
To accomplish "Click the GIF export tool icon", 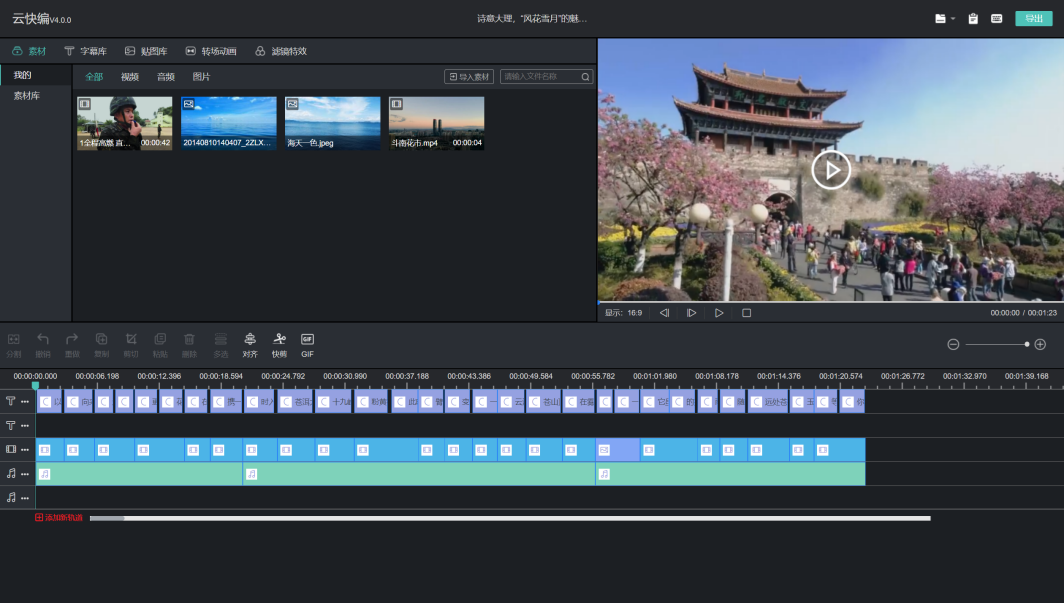I will pyautogui.click(x=307, y=340).
